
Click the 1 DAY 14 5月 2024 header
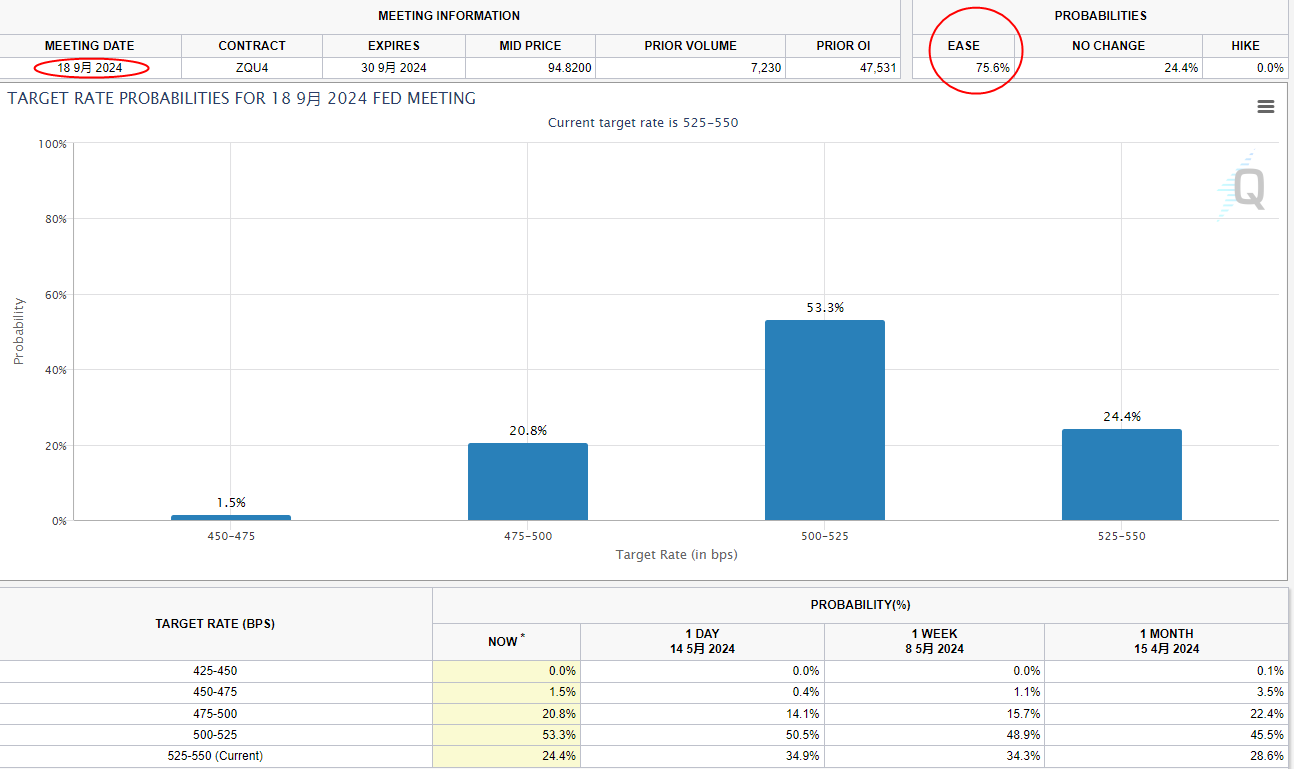(702, 641)
